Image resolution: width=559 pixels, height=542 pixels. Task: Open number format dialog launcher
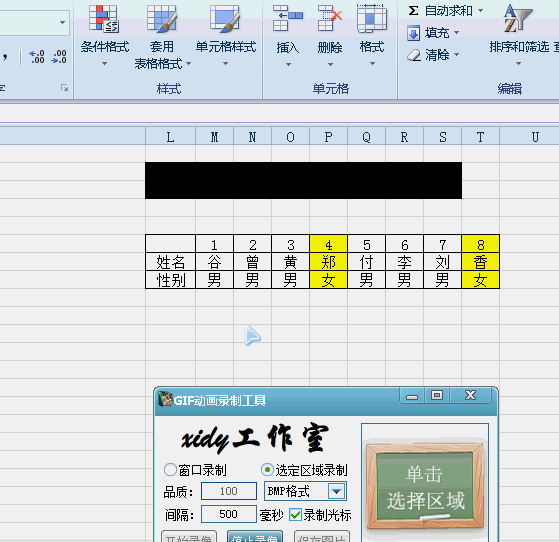[x=64, y=88]
